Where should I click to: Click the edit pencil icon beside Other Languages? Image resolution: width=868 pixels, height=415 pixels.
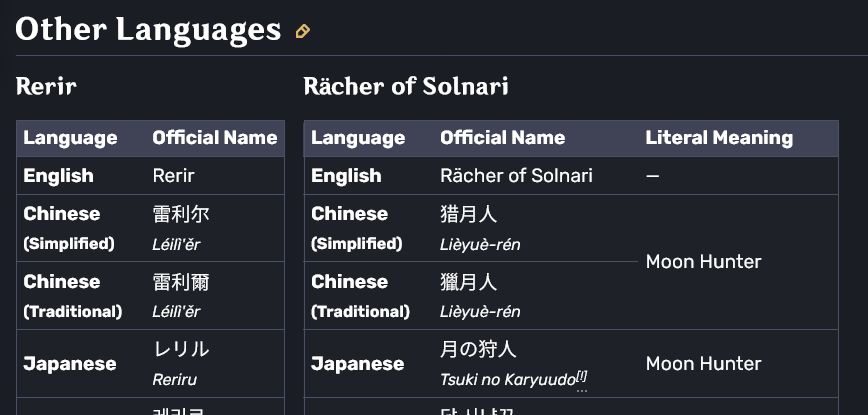click(x=303, y=31)
